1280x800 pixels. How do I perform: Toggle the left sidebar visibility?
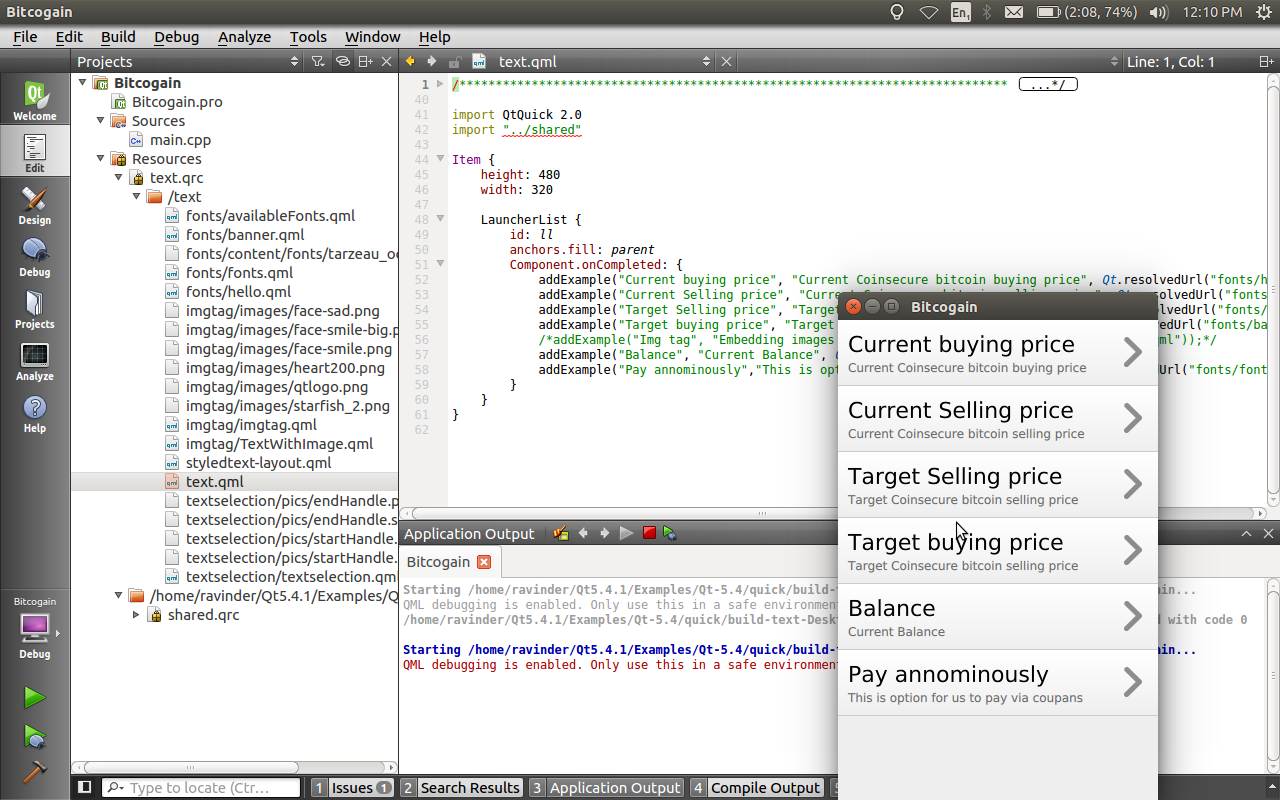tap(85, 787)
